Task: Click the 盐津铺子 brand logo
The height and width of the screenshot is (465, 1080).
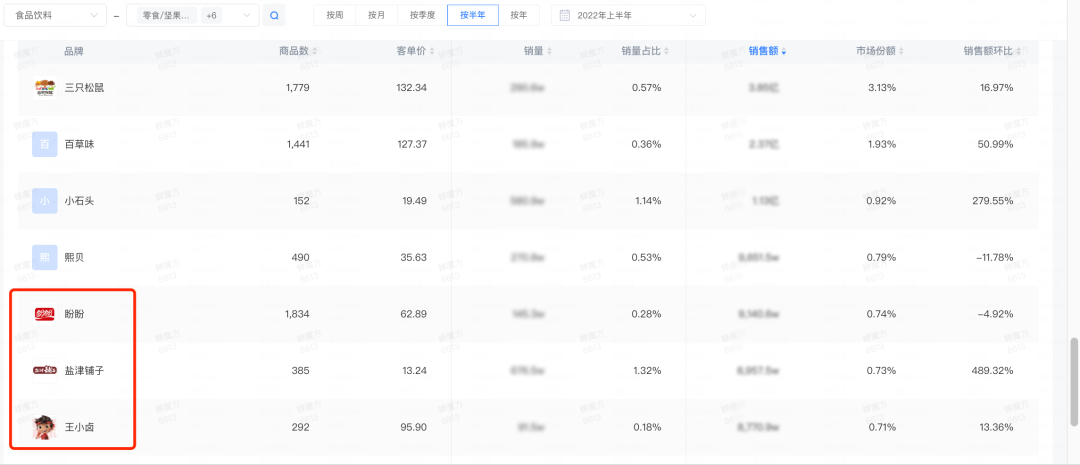Action: 45,371
